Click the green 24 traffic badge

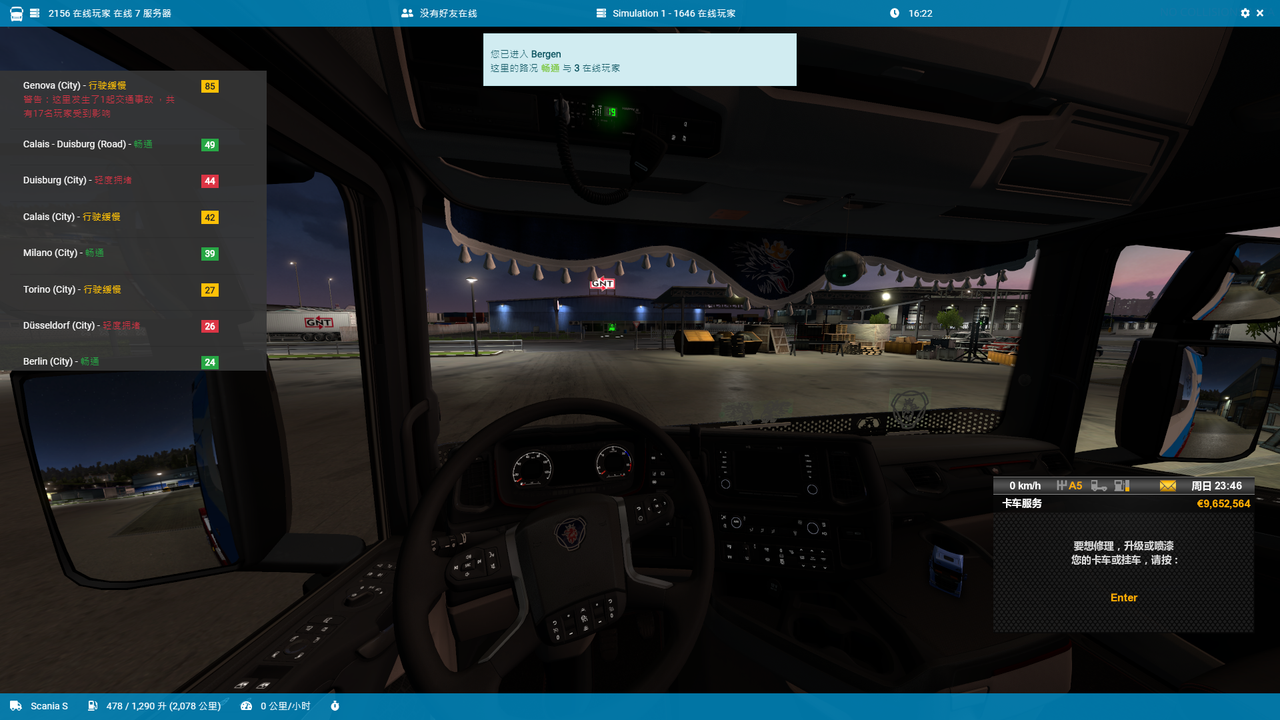[210, 362]
